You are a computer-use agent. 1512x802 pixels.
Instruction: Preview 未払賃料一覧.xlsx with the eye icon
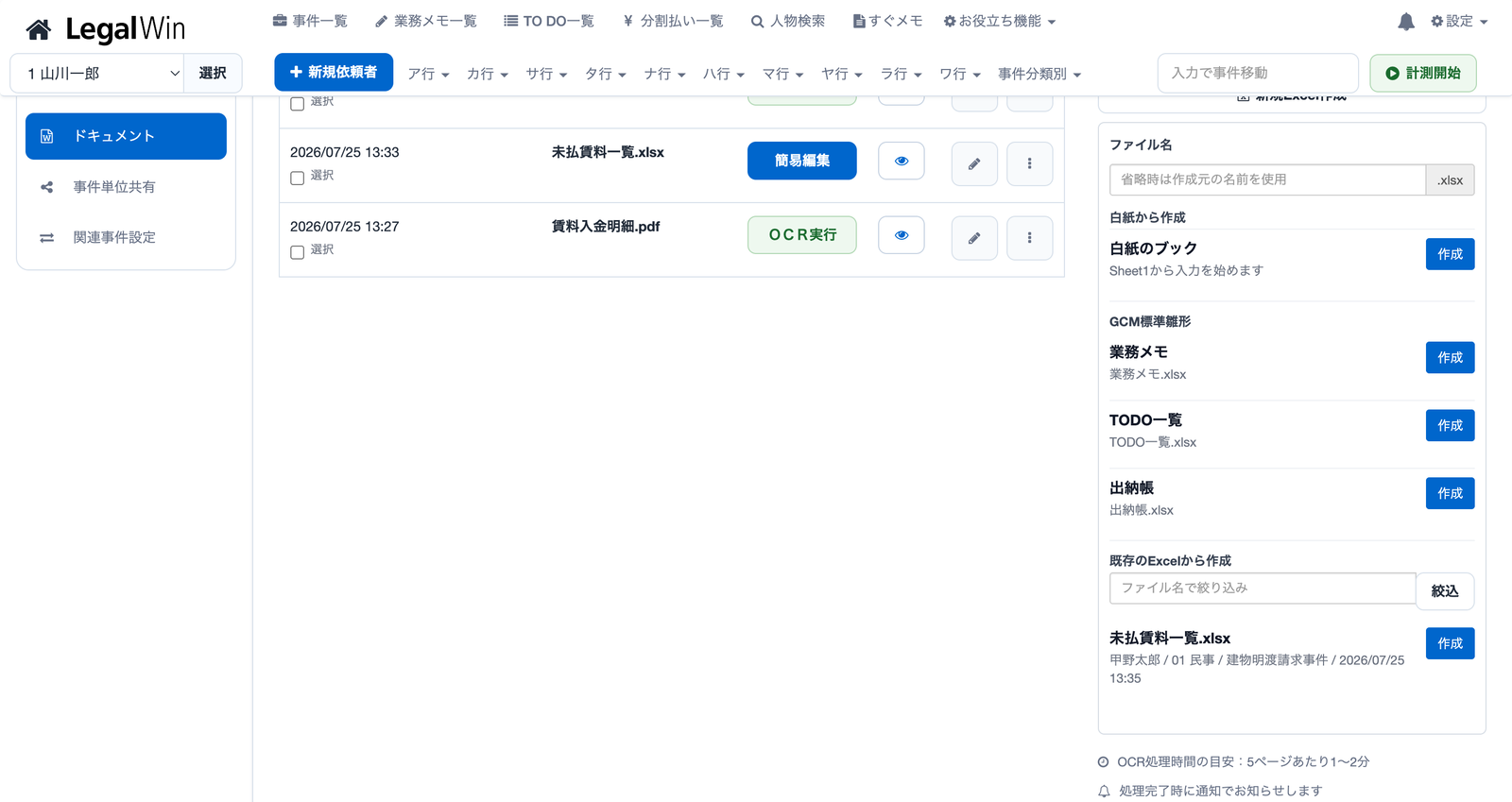coord(902,161)
